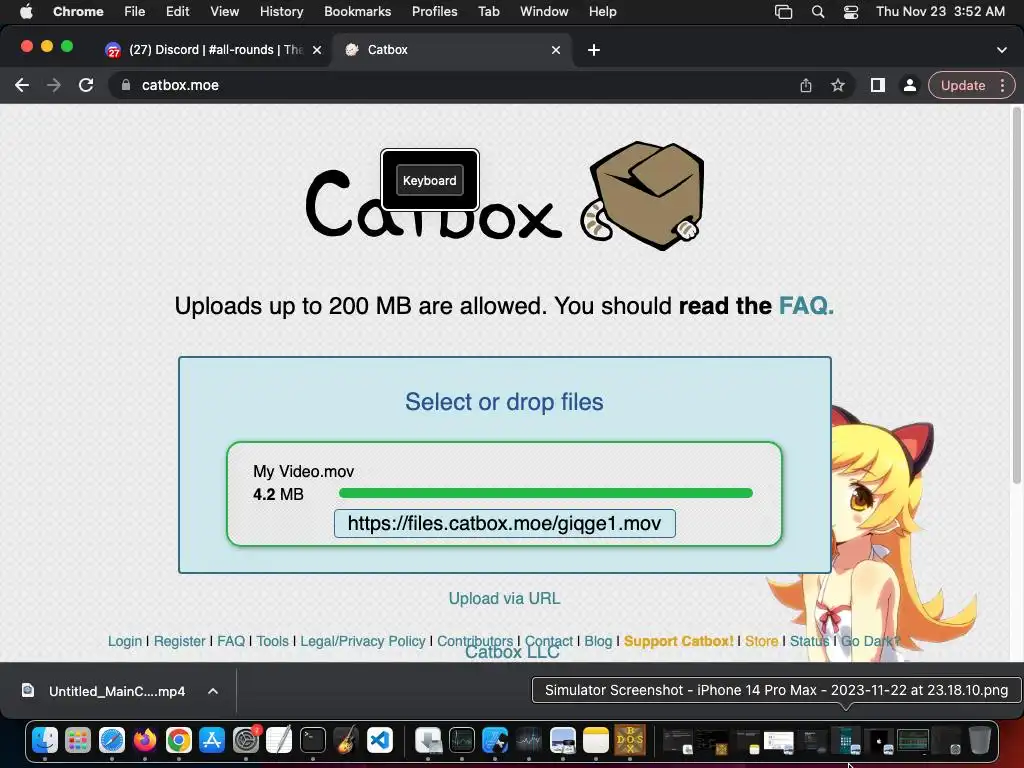Open Launchpad in the dock
Screen dimensions: 1024x768
coord(78,741)
